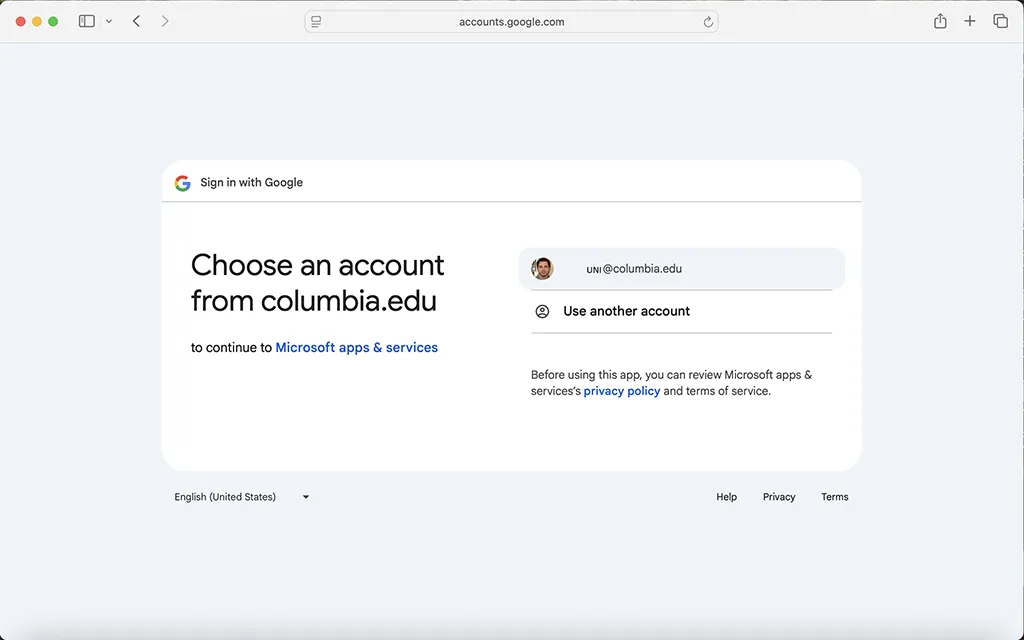1024x640 pixels.
Task: Toggle the Safari sidebar icon
Action: (87, 22)
